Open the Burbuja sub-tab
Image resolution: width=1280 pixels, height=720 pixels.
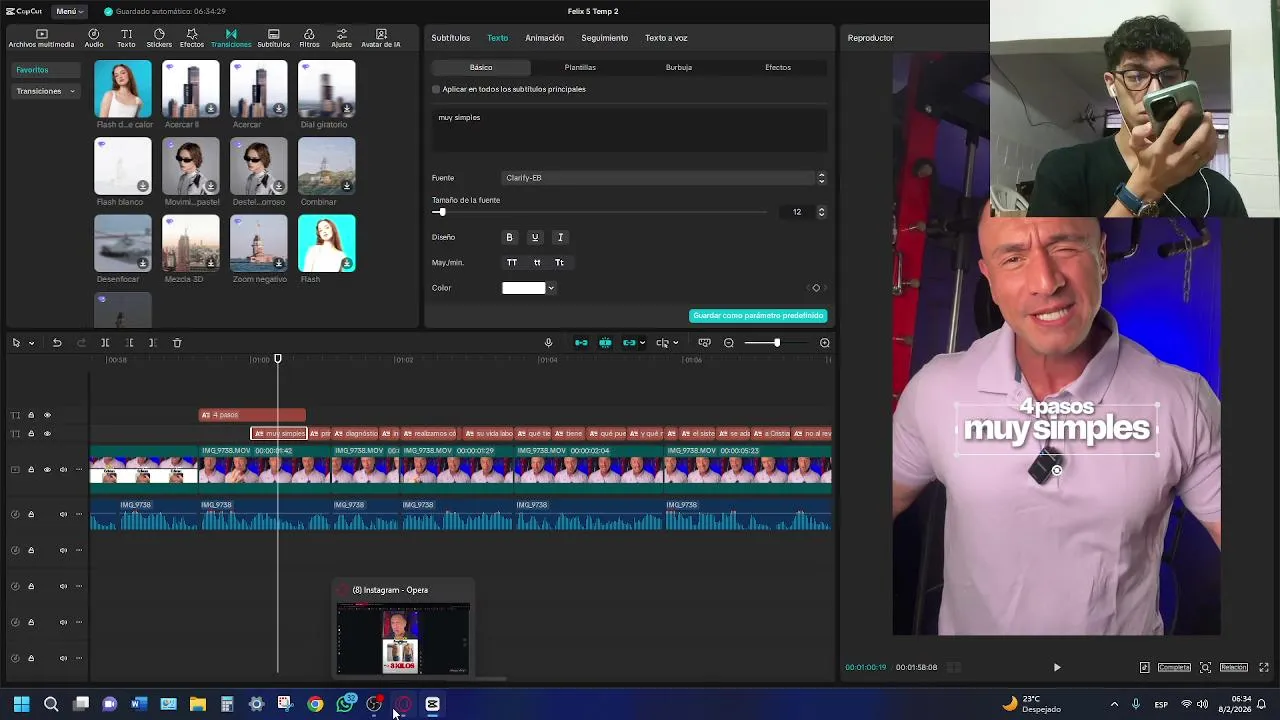[679, 67]
